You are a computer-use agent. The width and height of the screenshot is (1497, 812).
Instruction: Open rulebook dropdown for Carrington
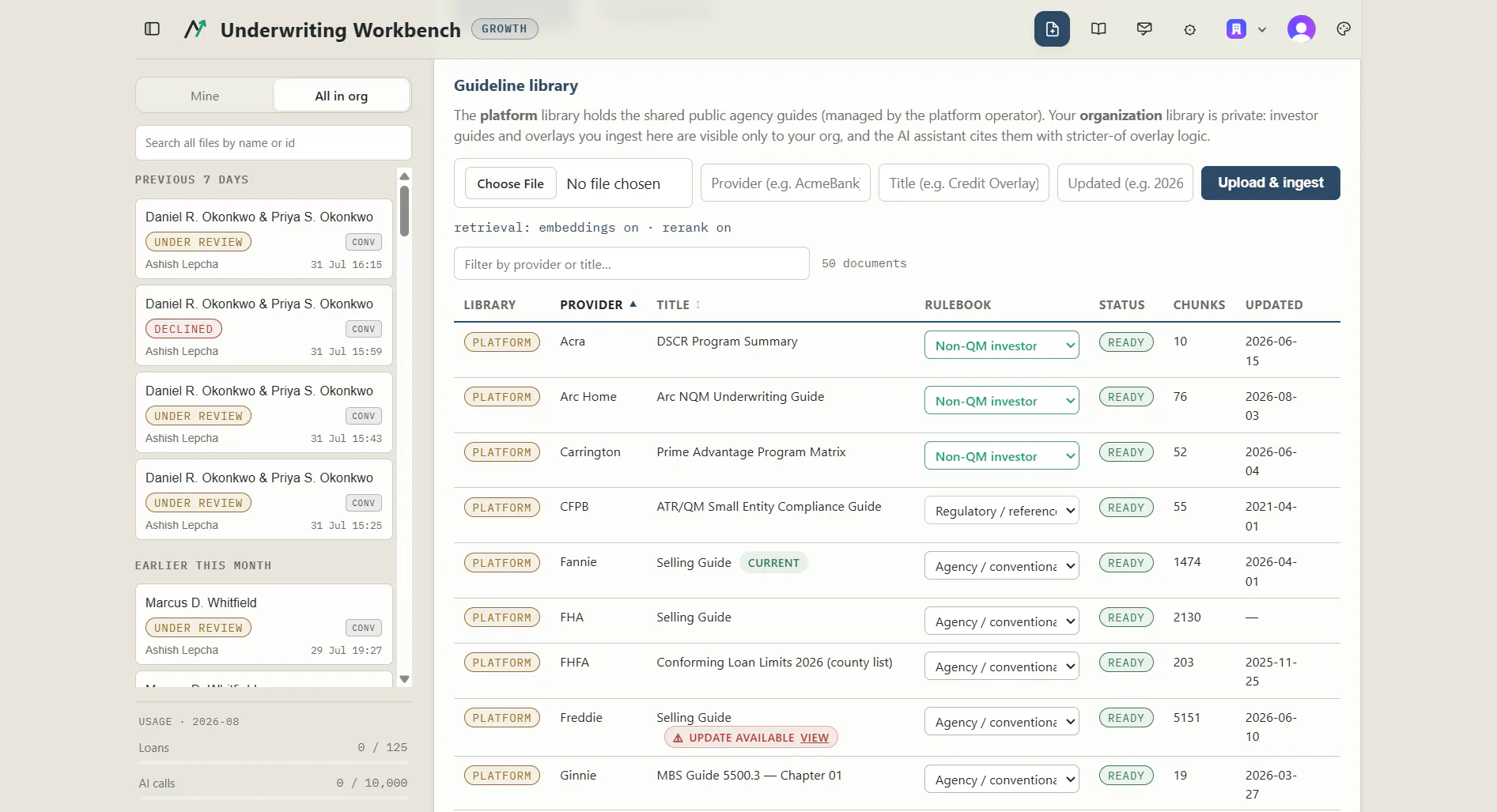tap(1001, 456)
